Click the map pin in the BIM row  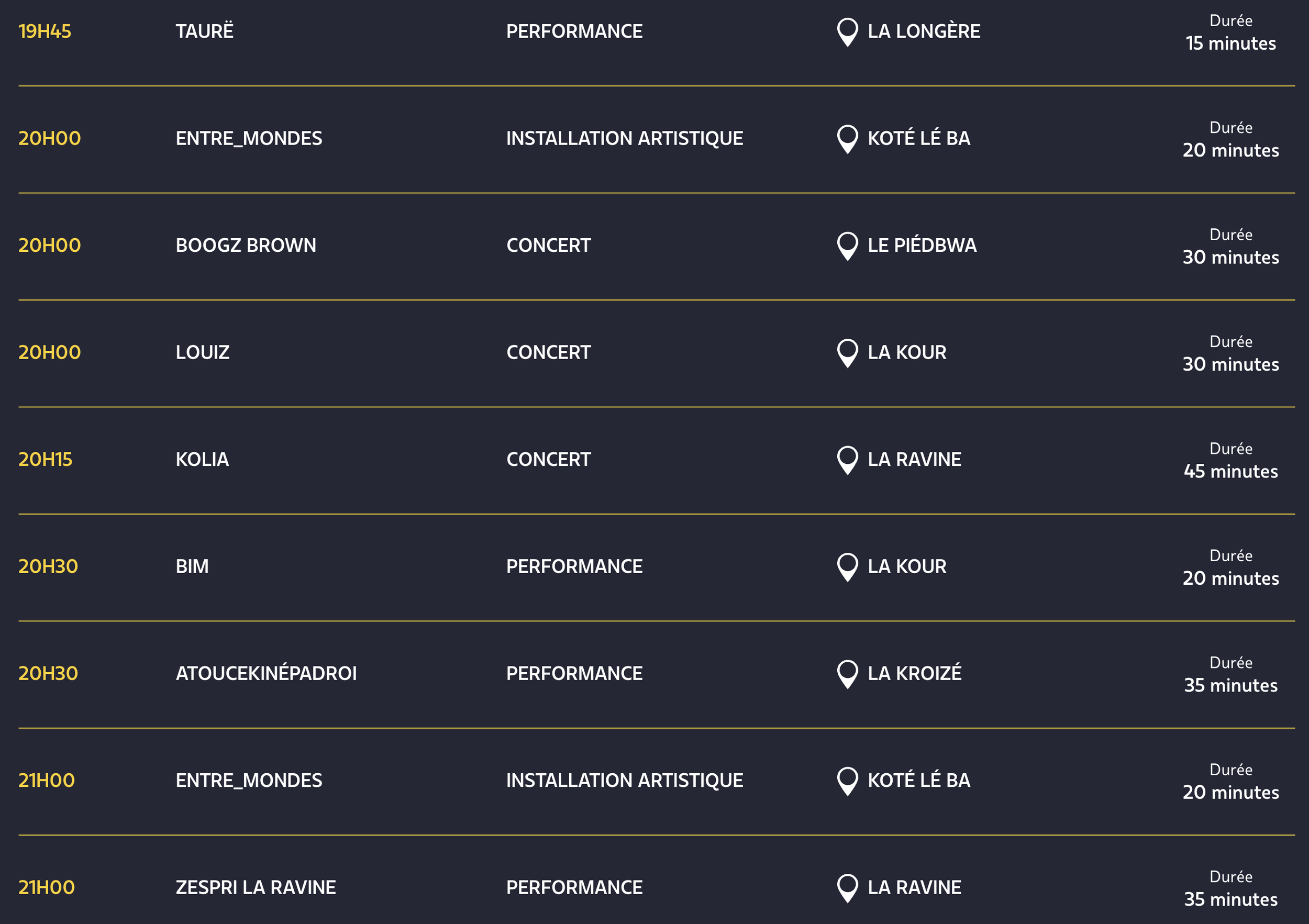pos(847,567)
